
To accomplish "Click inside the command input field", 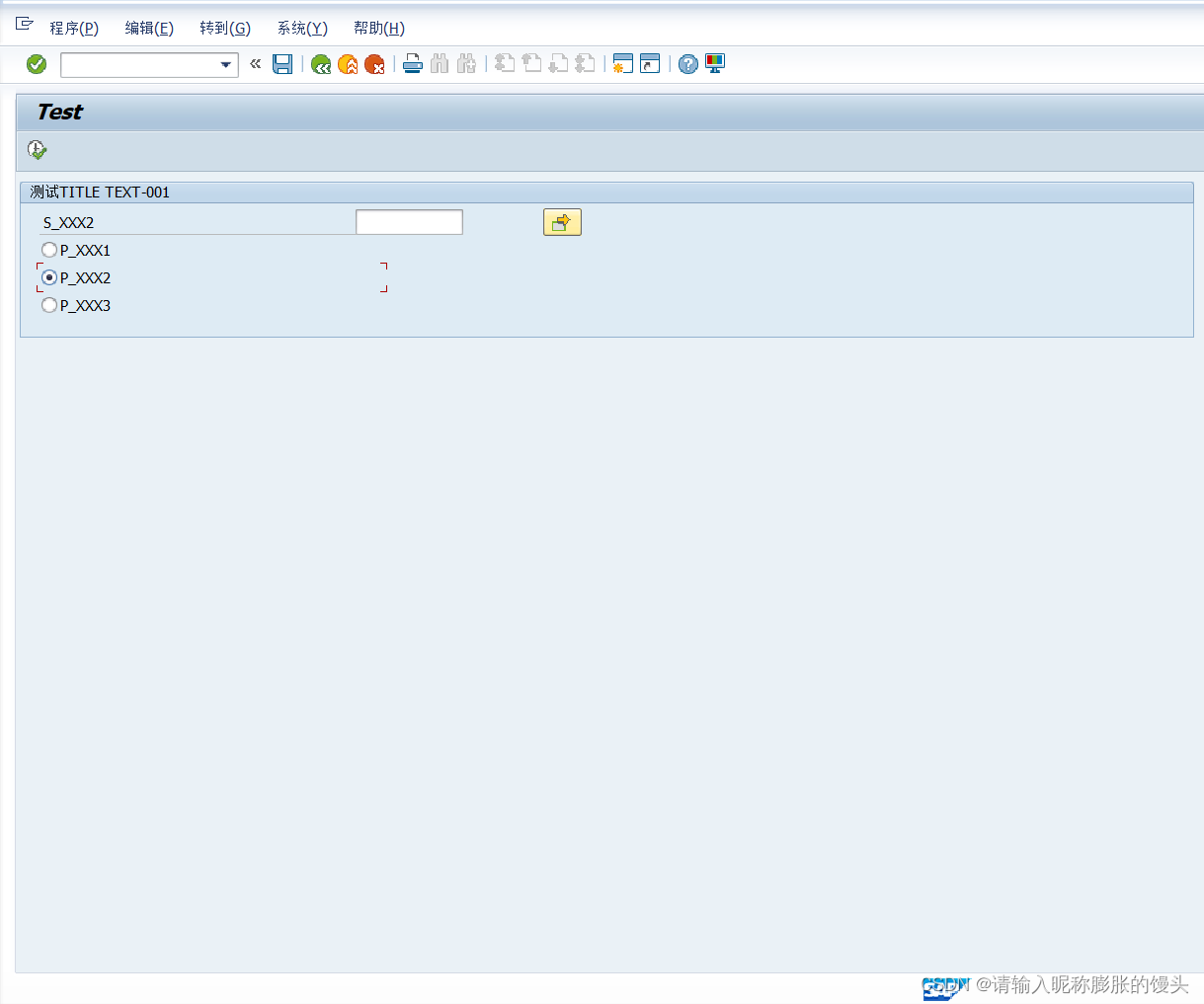I will (139, 65).
